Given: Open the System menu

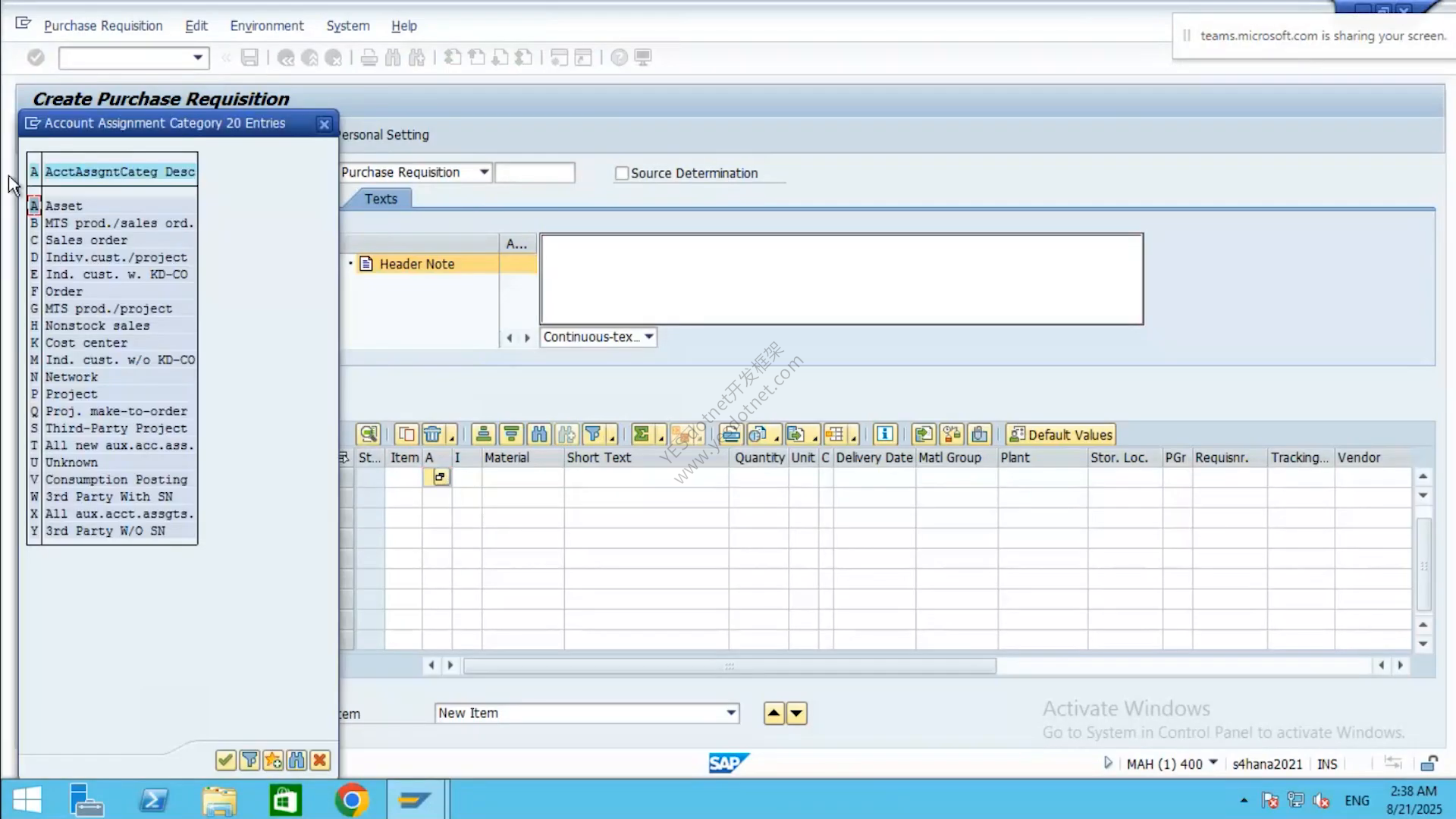Looking at the screenshot, I should [348, 26].
